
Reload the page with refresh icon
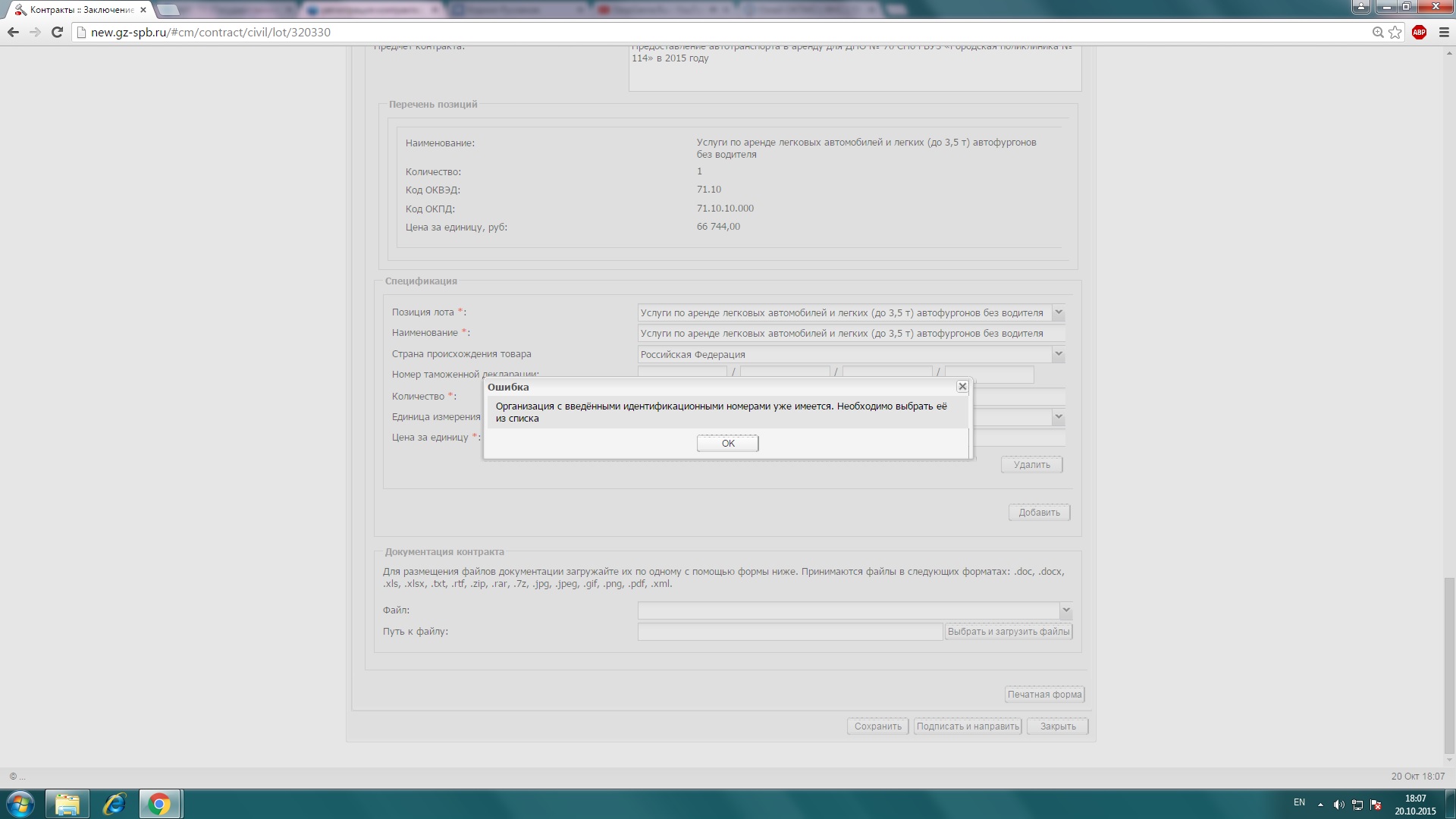[57, 32]
